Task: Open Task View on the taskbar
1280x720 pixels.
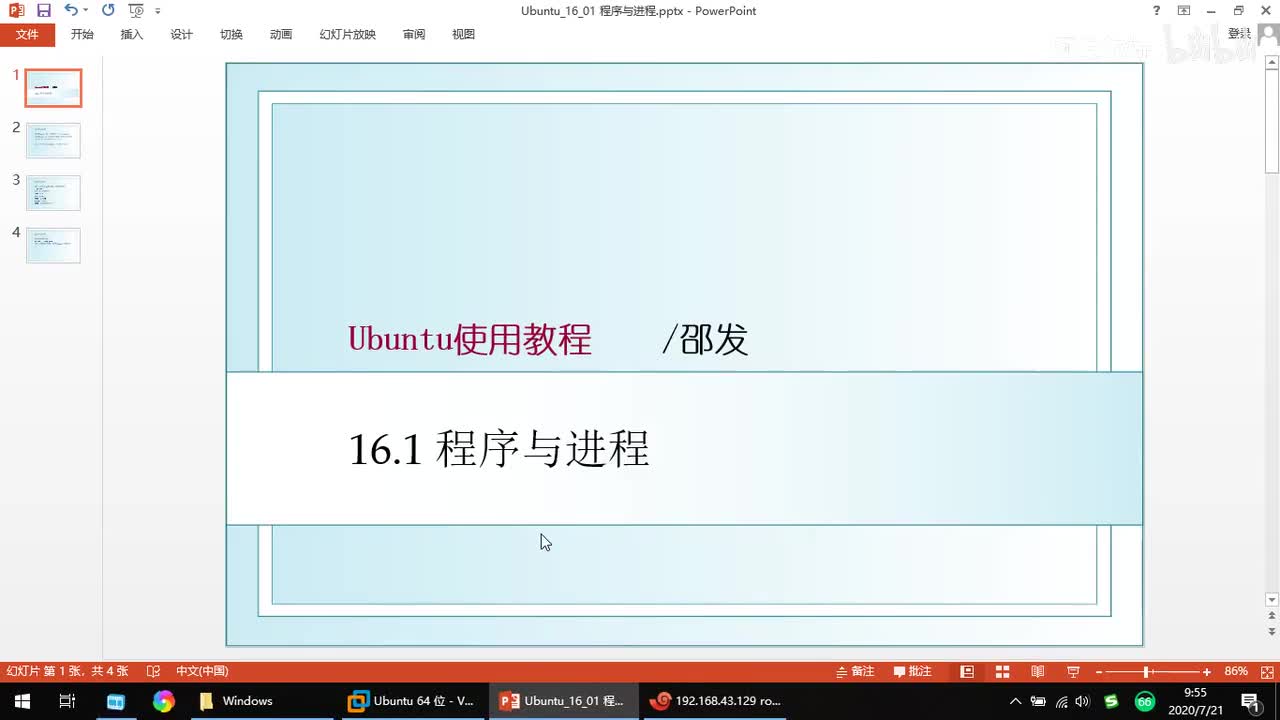Action: 67,701
